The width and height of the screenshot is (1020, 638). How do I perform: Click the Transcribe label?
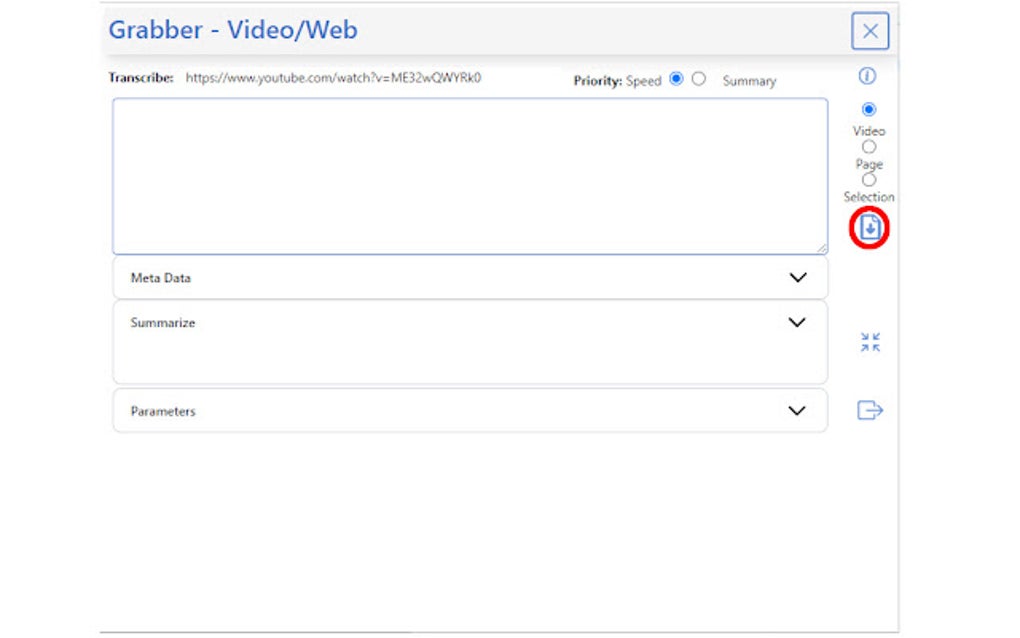pyautogui.click(x=137, y=77)
